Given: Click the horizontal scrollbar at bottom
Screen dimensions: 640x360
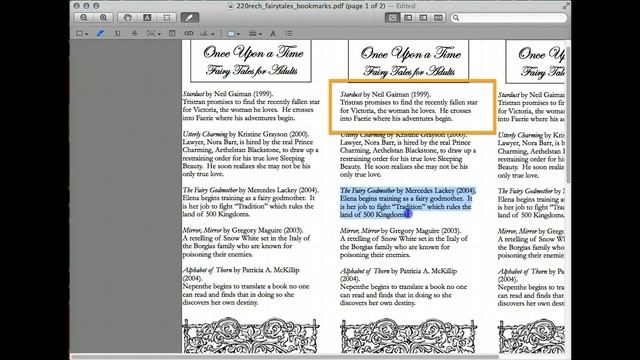Looking at the screenshot, I should pos(285,357).
